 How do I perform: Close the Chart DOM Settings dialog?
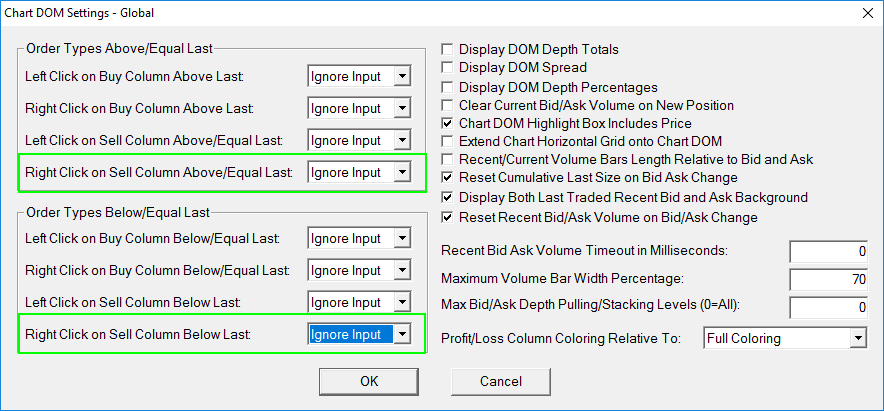tap(865, 13)
